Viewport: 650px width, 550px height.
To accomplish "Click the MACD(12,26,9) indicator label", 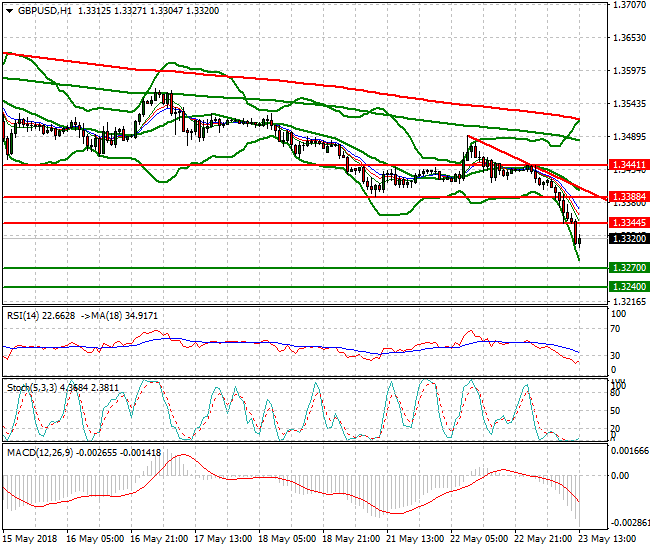I will [40, 453].
